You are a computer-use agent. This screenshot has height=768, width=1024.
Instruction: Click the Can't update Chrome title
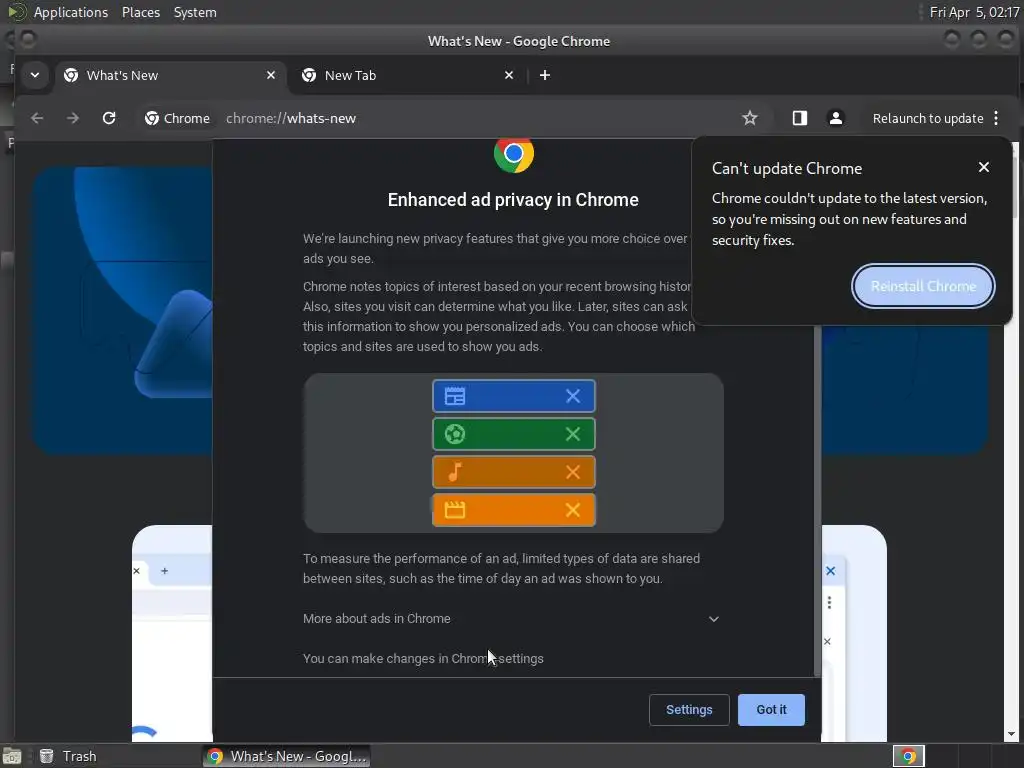point(787,168)
